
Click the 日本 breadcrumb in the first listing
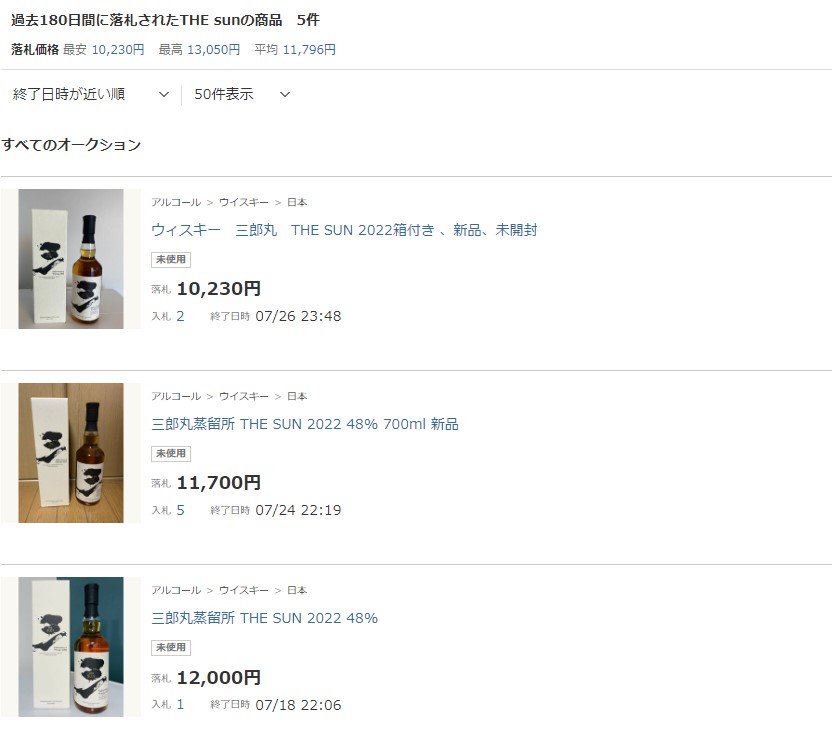(297, 202)
